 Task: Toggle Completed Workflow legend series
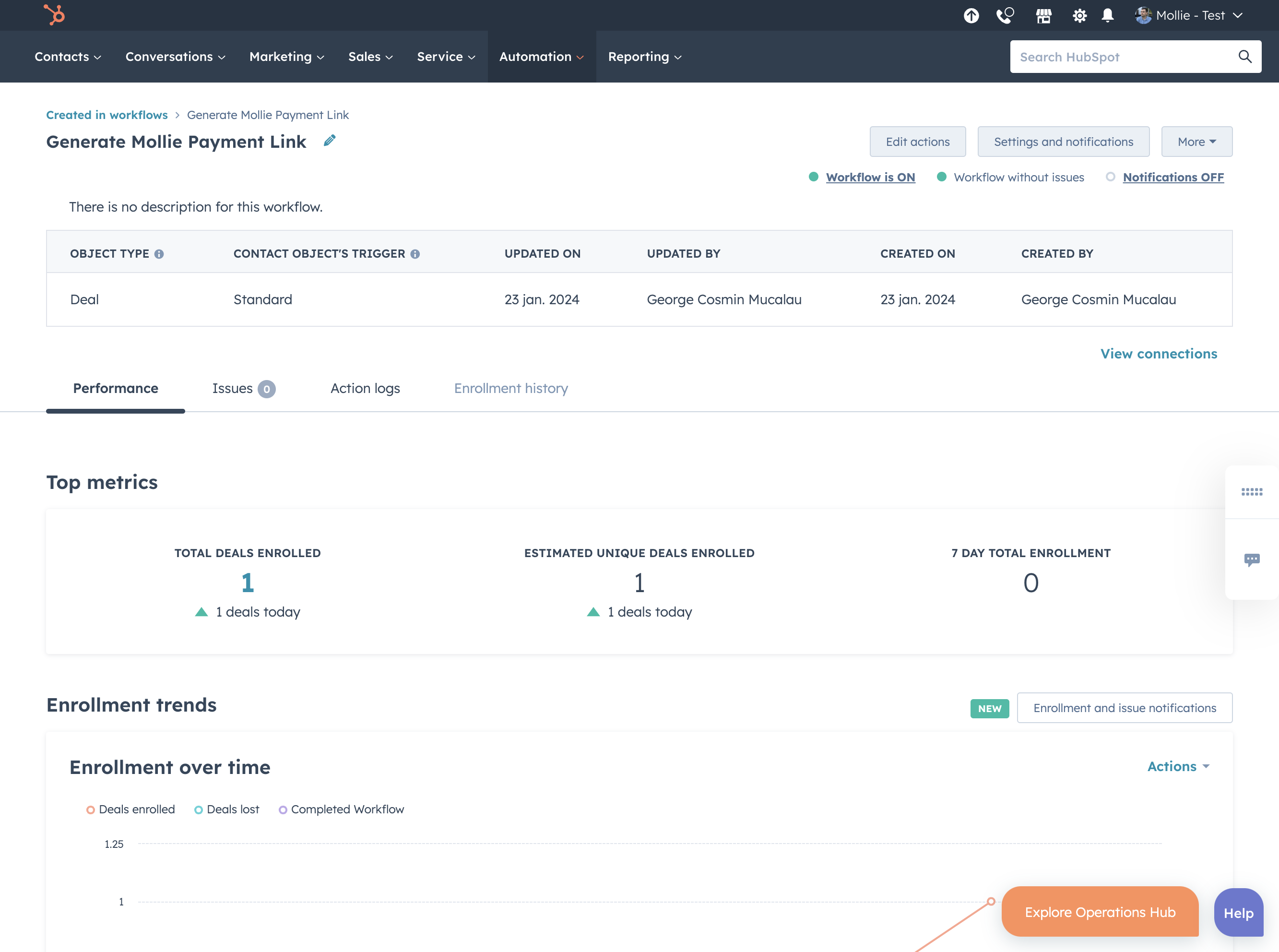342,809
